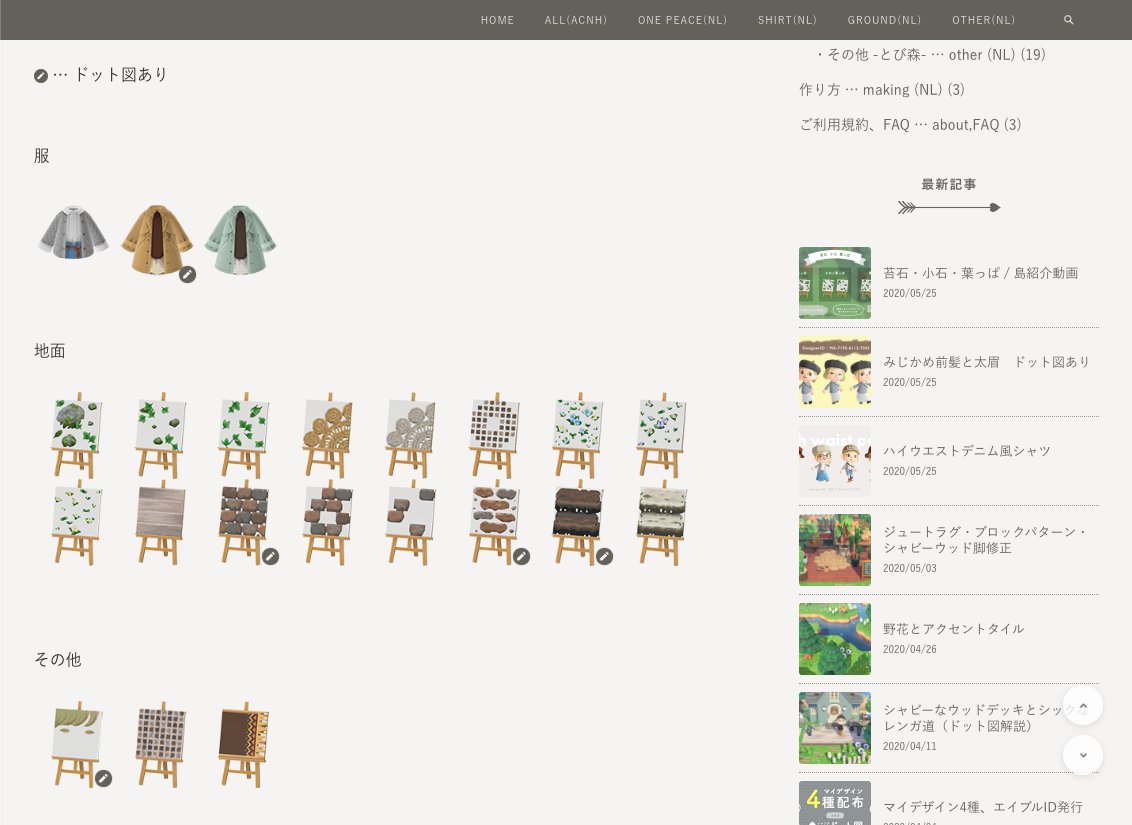Screen dimensions: 1132x825
Task: Open article 野花とアクセントタイル
Action: click(x=953, y=629)
